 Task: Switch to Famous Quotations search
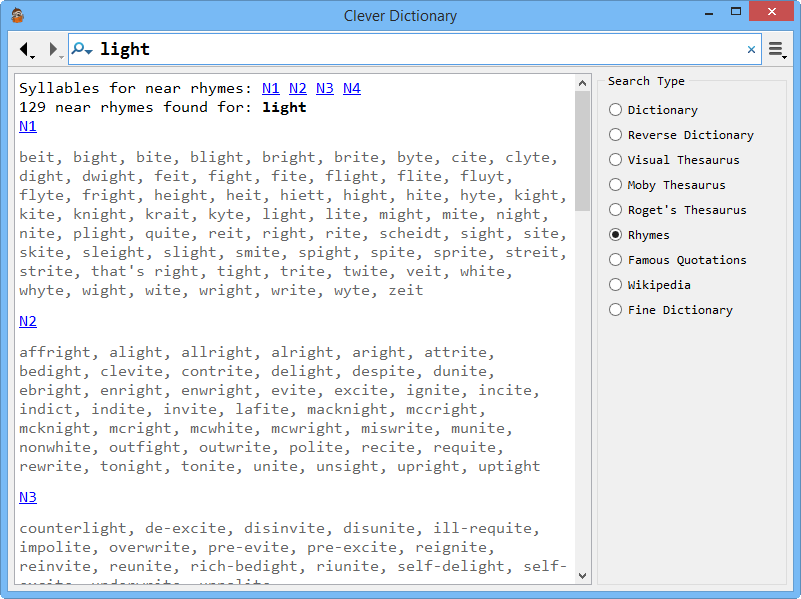coord(678,260)
